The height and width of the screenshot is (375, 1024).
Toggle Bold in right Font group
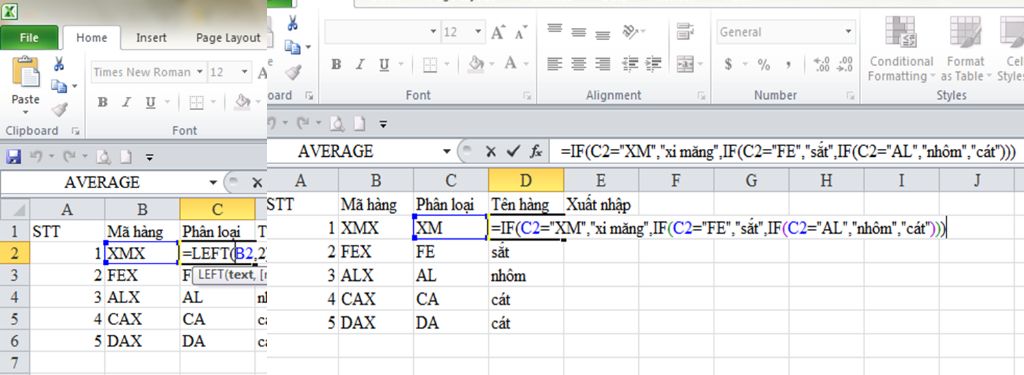tap(336, 64)
